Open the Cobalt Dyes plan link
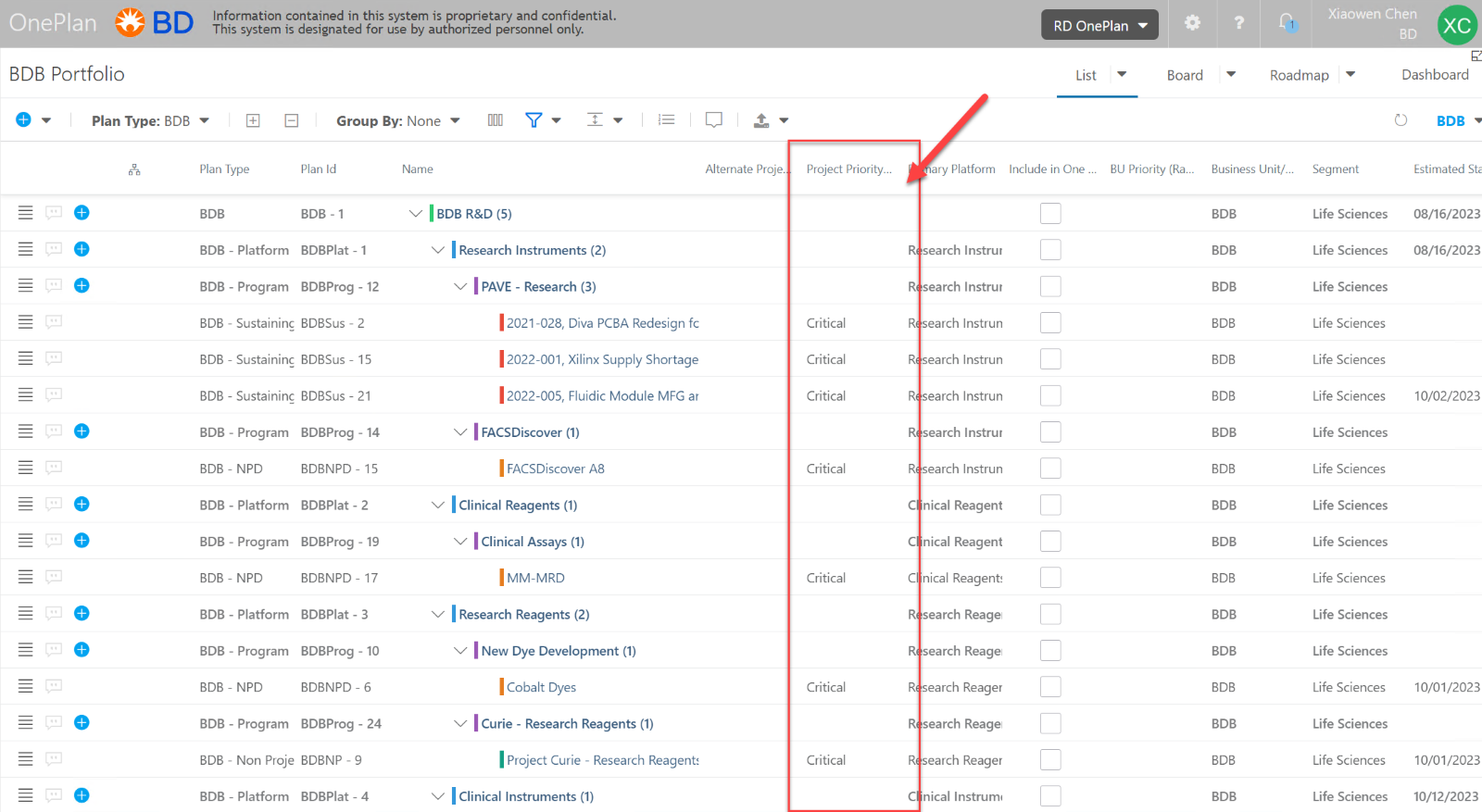The image size is (1482, 812). click(x=541, y=687)
